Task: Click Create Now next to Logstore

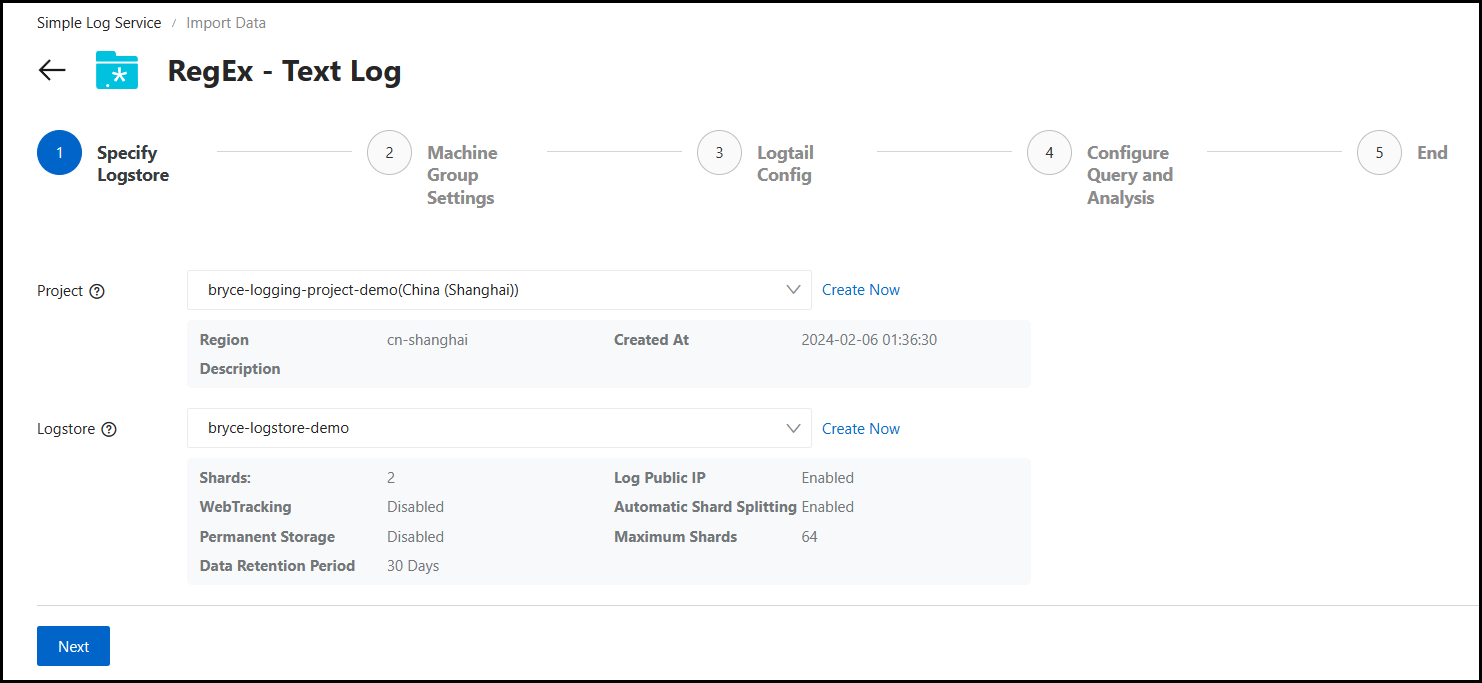Action: pos(860,429)
